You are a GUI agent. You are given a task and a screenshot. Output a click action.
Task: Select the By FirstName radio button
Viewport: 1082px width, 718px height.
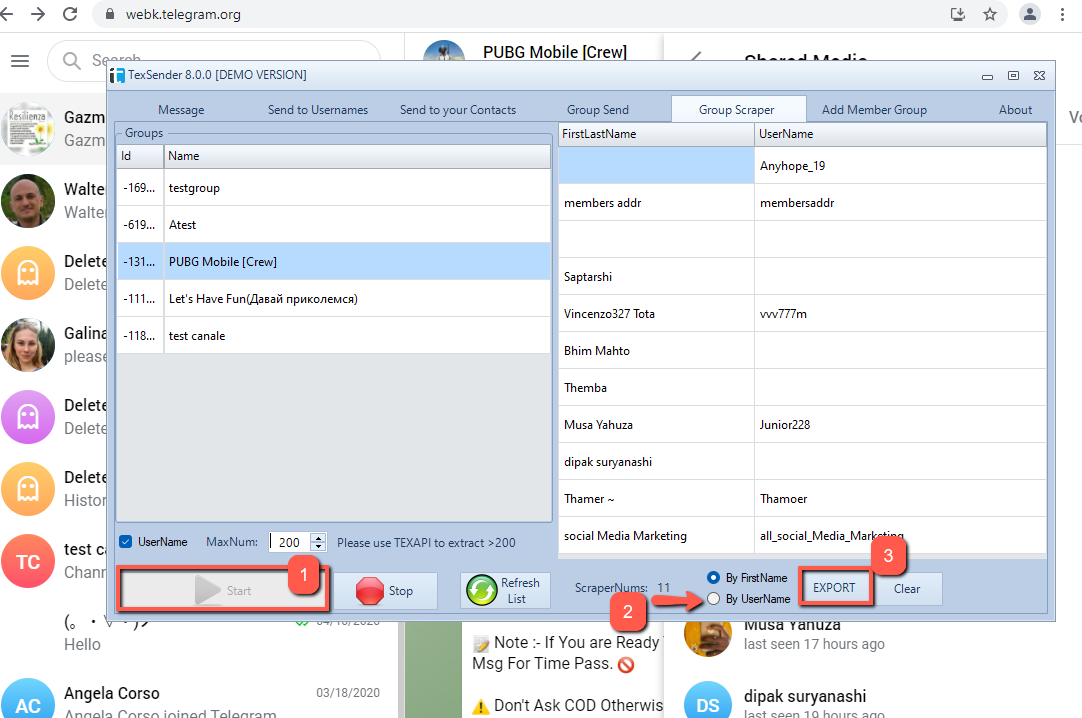[x=713, y=578]
